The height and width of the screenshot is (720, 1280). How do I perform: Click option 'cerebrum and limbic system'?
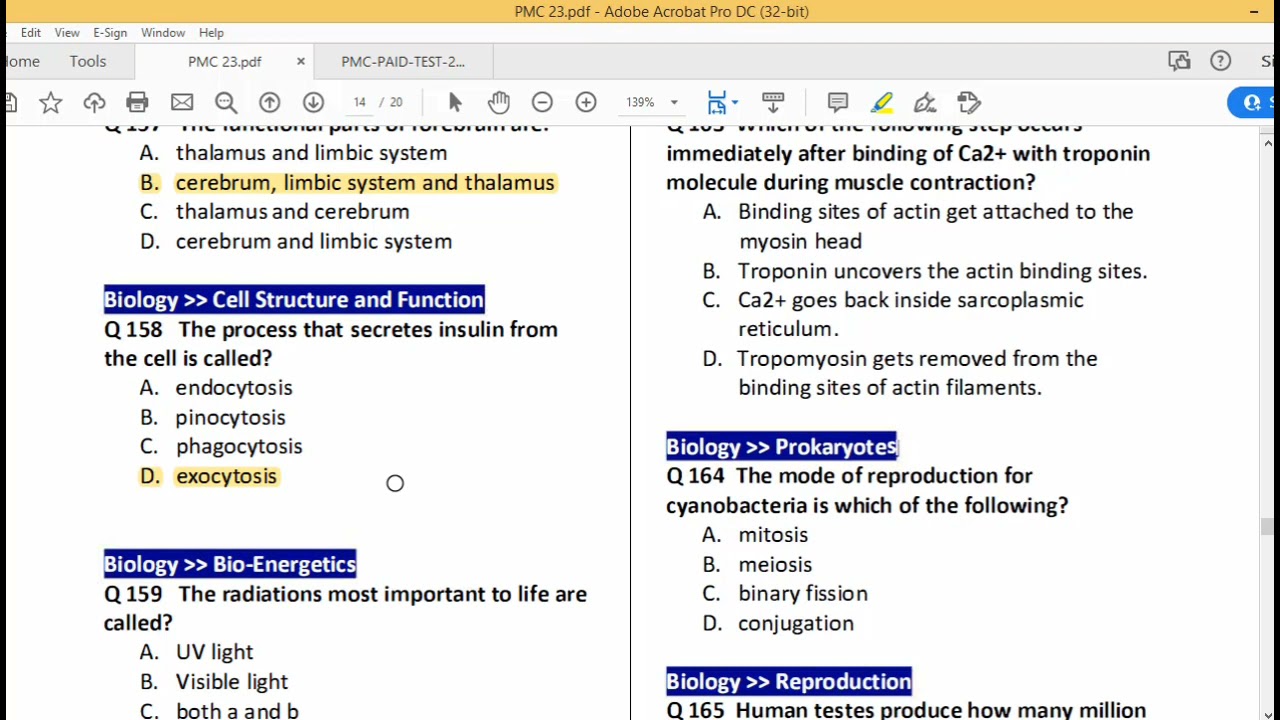314,241
